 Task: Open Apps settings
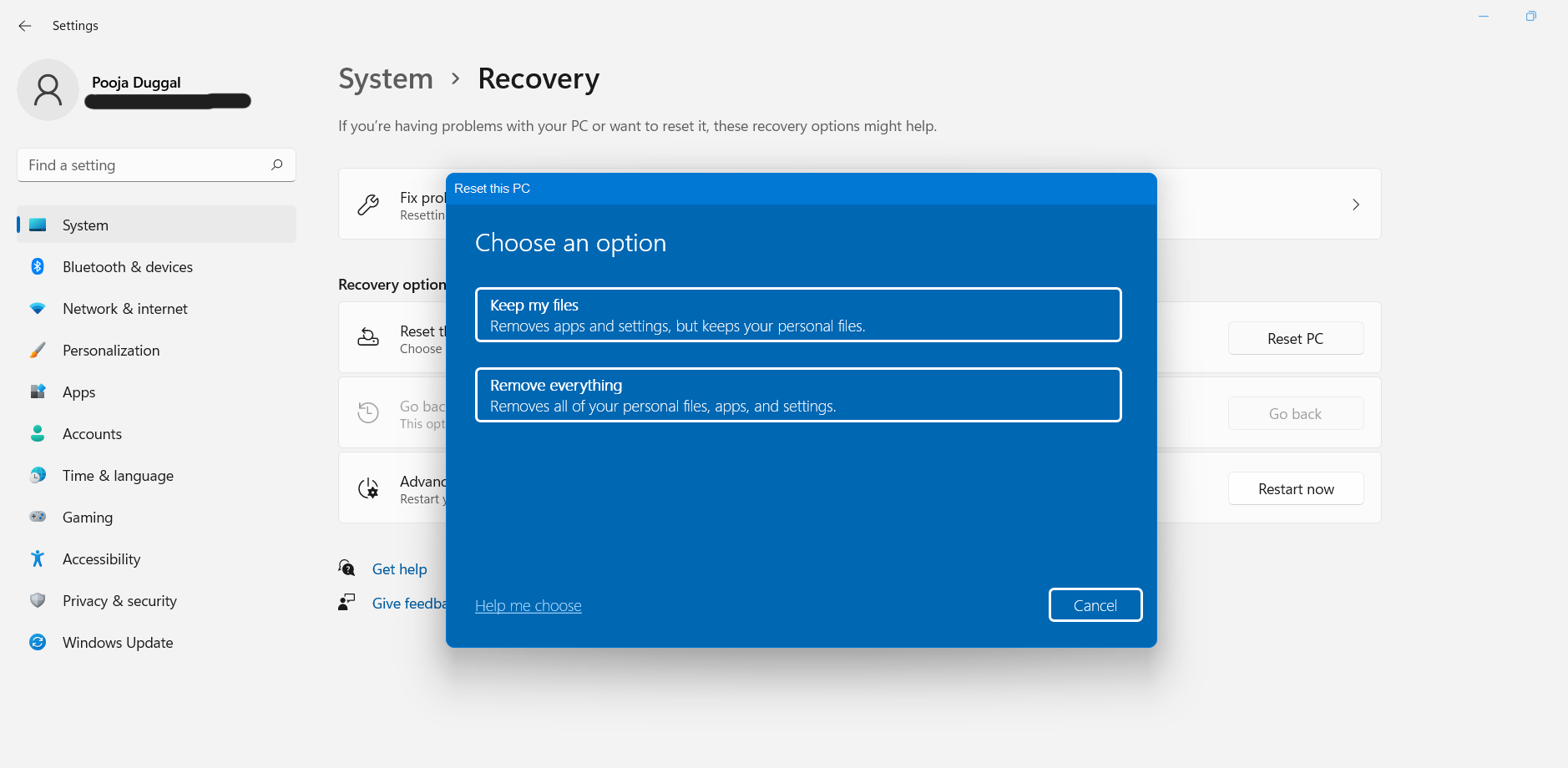[x=156, y=392]
